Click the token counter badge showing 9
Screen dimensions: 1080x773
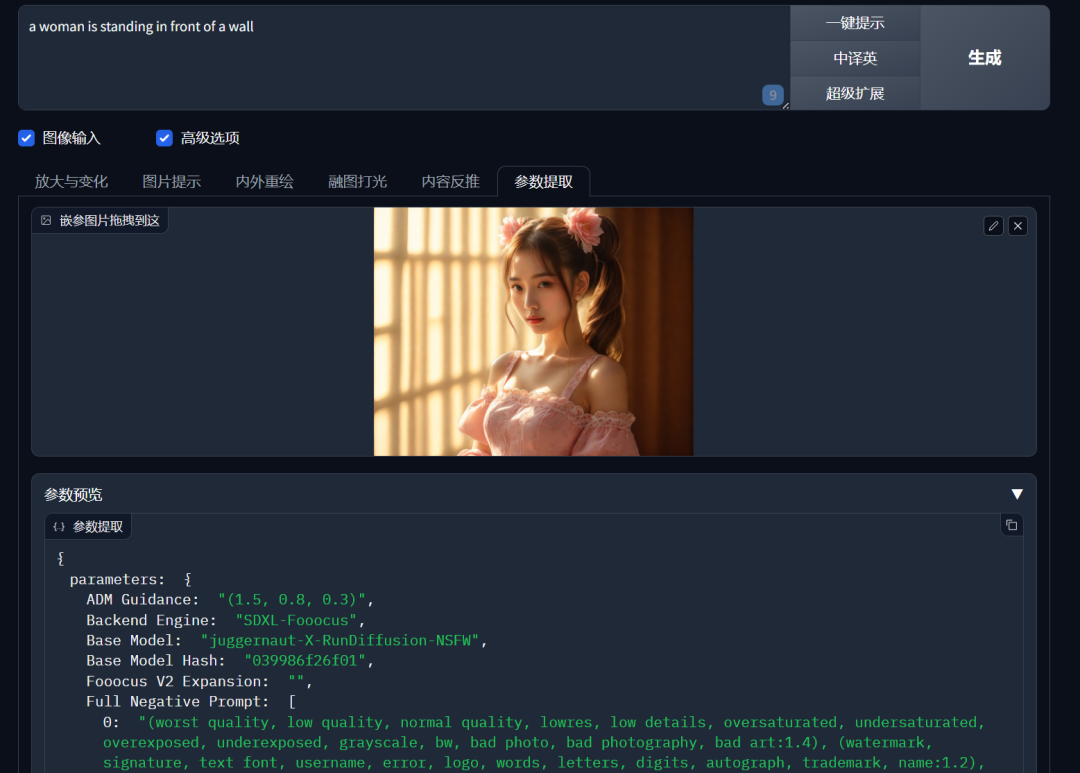(x=773, y=95)
